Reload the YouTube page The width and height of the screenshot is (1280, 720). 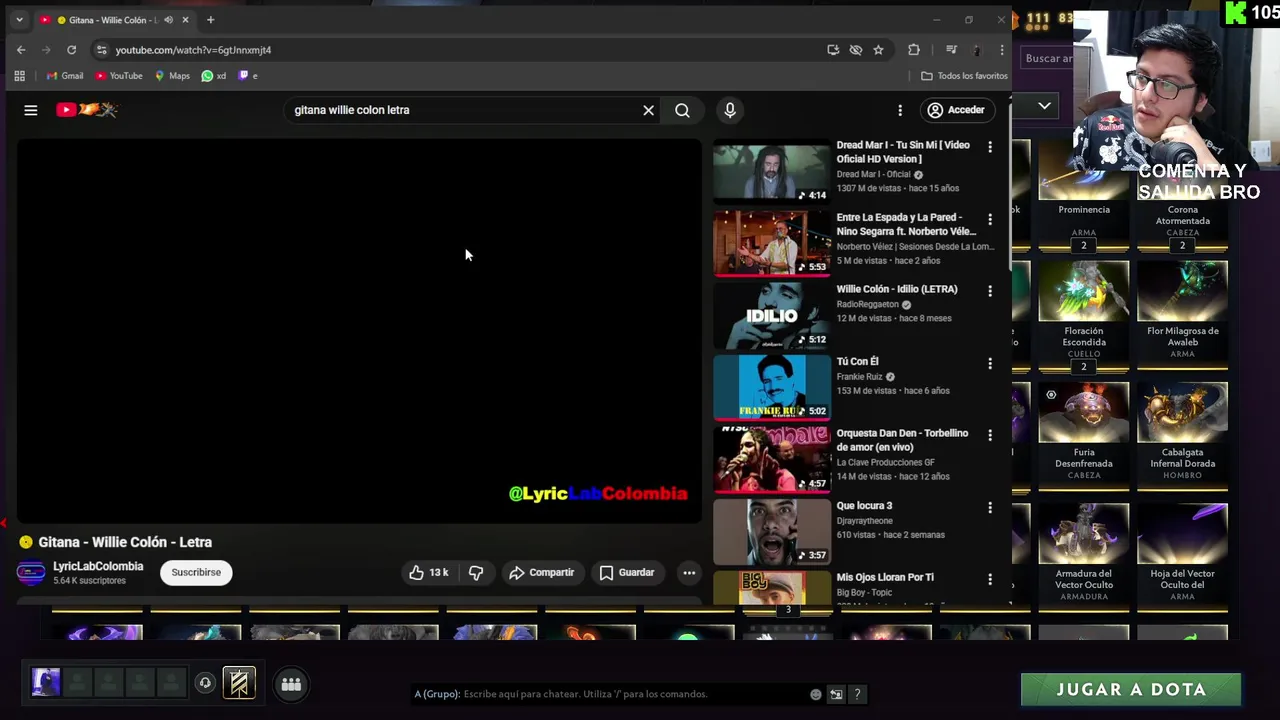point(71,50)
